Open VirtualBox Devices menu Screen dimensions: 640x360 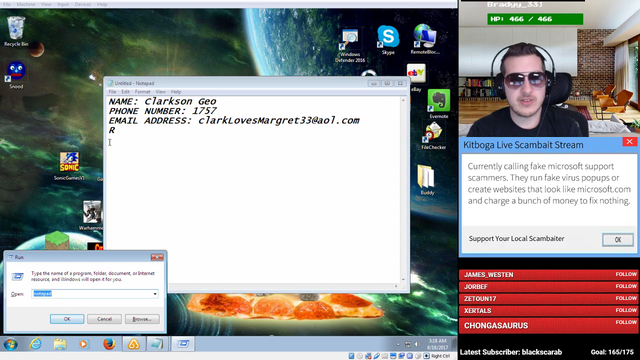coord(83,4)
